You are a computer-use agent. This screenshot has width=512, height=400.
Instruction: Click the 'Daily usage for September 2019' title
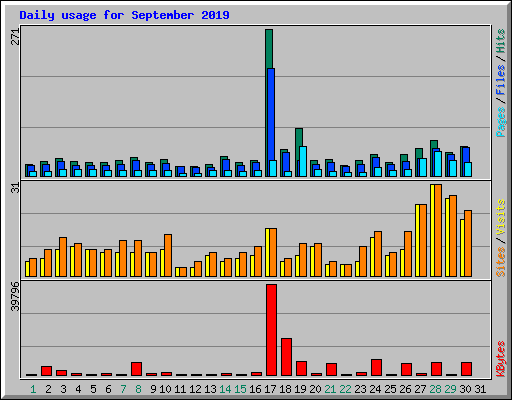pos(124,15)
